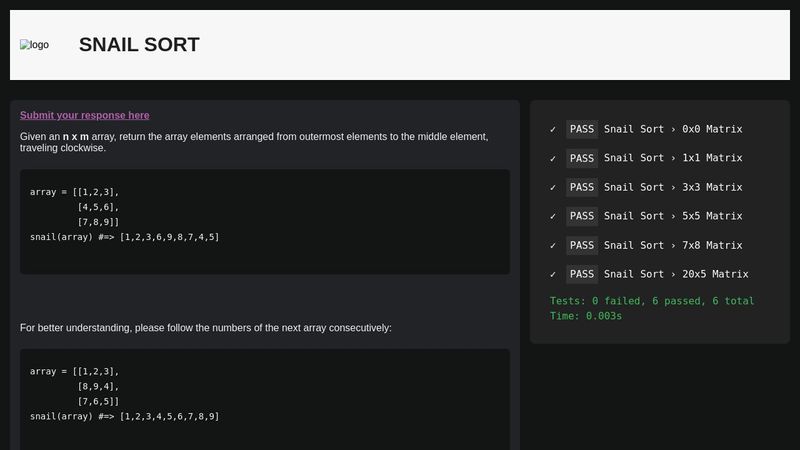Click checkmark beside 0x0 Matrix test
This screenshot has width=800, height=450.
pyautogui.click(x=553, y=129)
